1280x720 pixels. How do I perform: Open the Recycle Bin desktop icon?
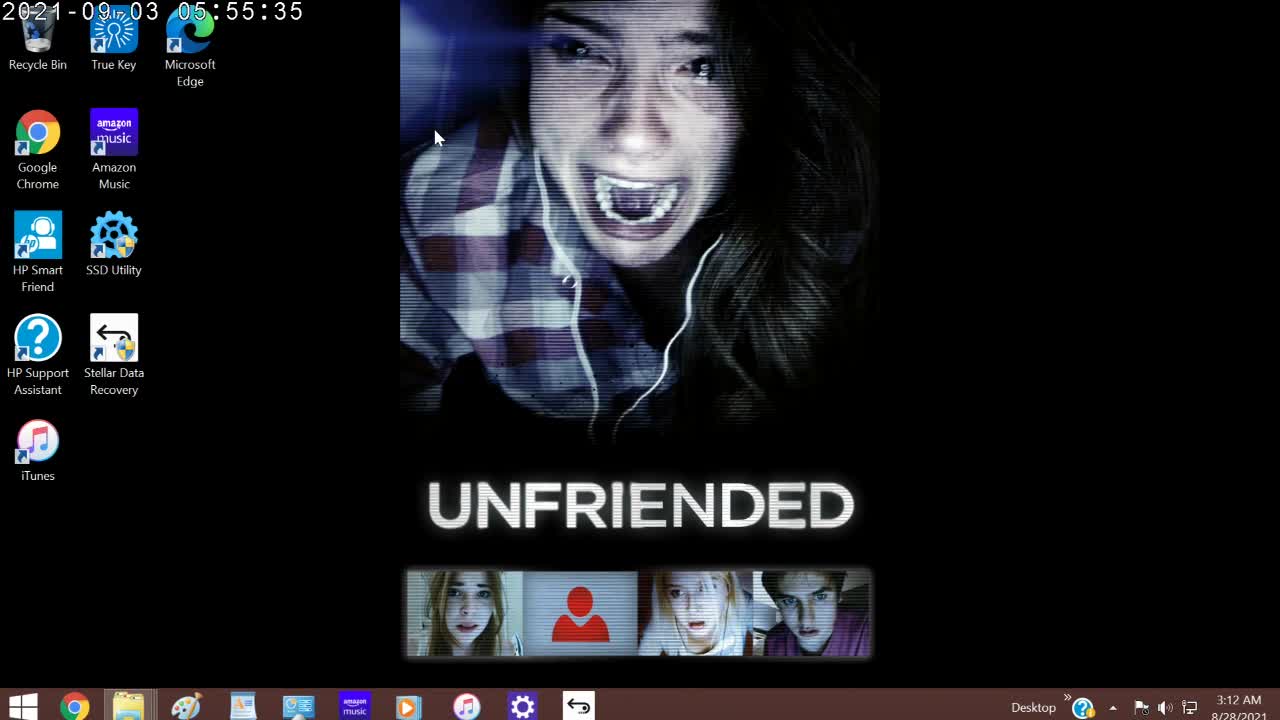click(x=38, y=40)
